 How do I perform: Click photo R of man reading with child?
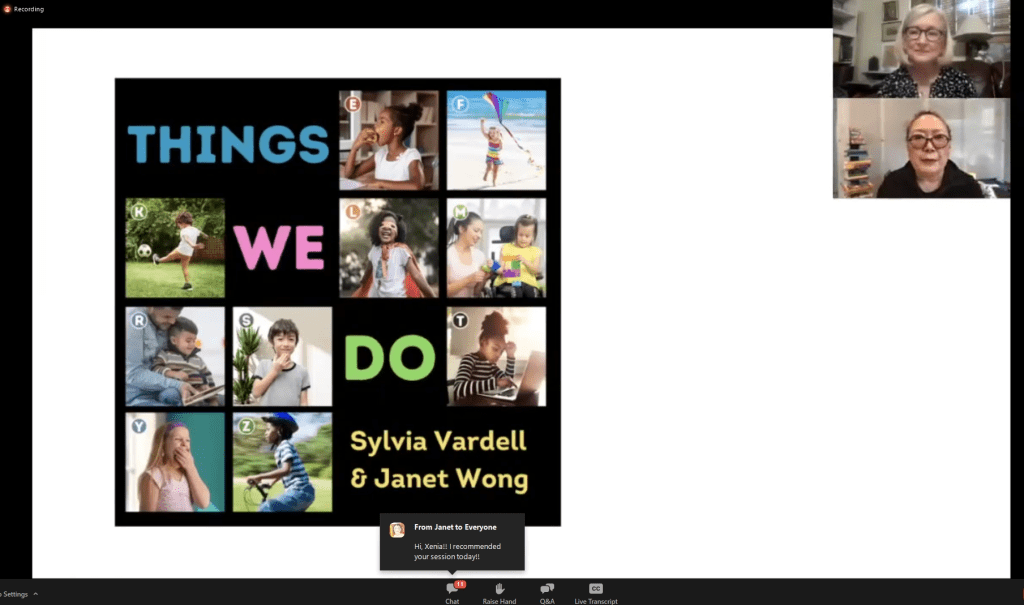coord(175,357)
